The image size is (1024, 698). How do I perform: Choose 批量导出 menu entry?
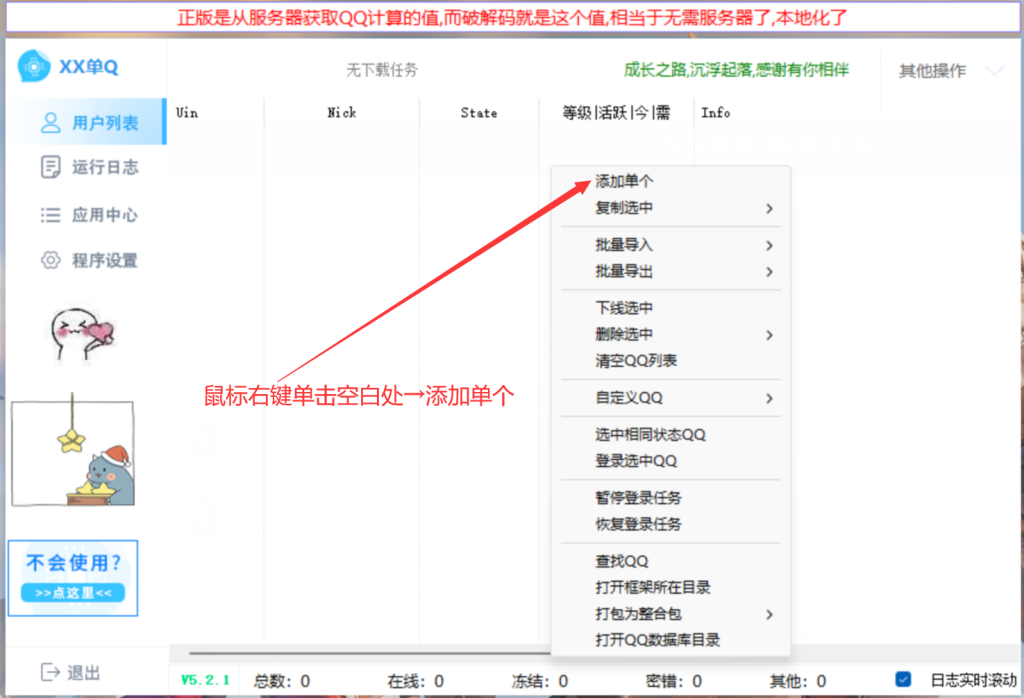coord(671,272)
